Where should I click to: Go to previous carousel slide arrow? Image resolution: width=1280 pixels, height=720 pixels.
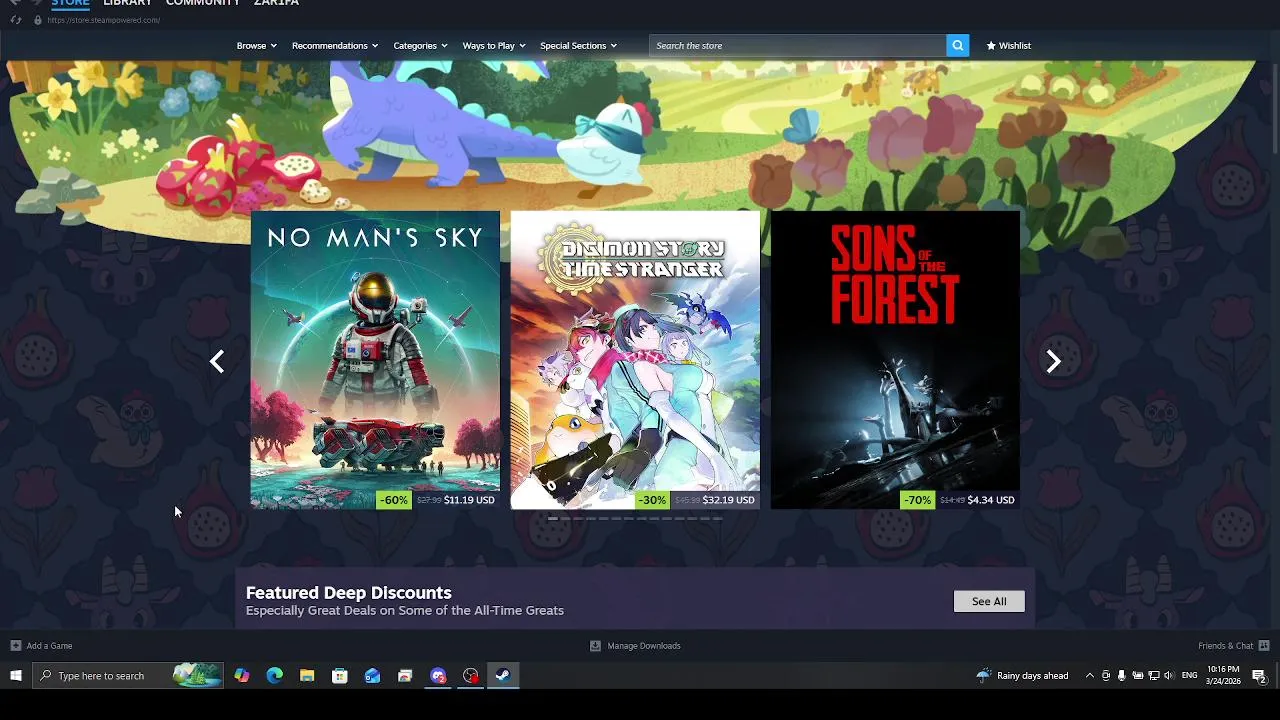(x=217, y=361)
